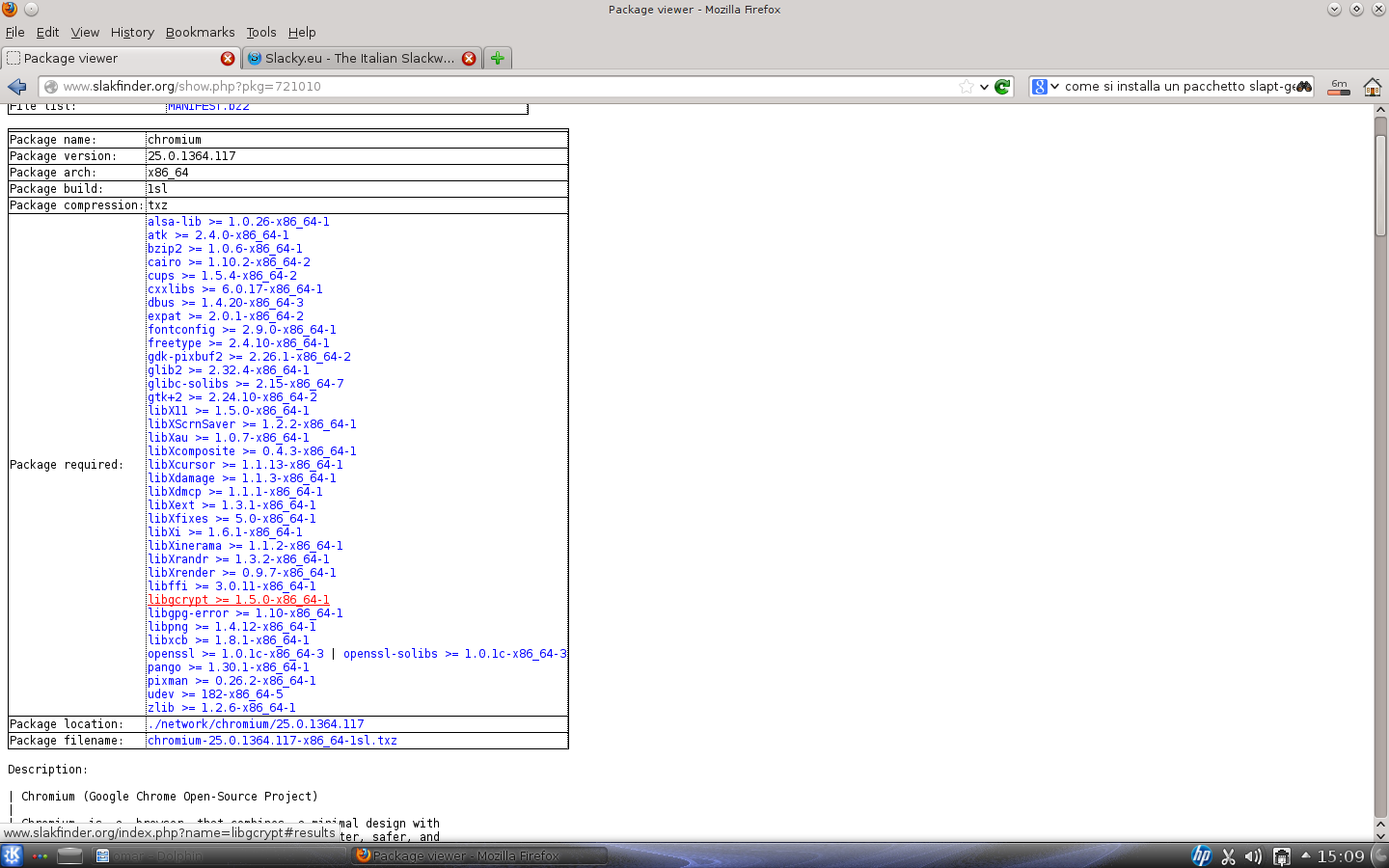Close the Slacky.eu tab

click(469, 58)
